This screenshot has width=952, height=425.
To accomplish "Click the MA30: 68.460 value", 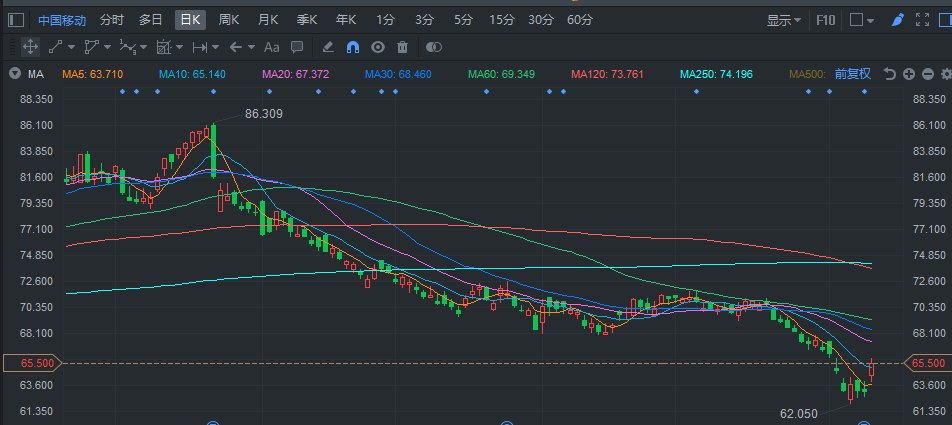I will 398,74.
